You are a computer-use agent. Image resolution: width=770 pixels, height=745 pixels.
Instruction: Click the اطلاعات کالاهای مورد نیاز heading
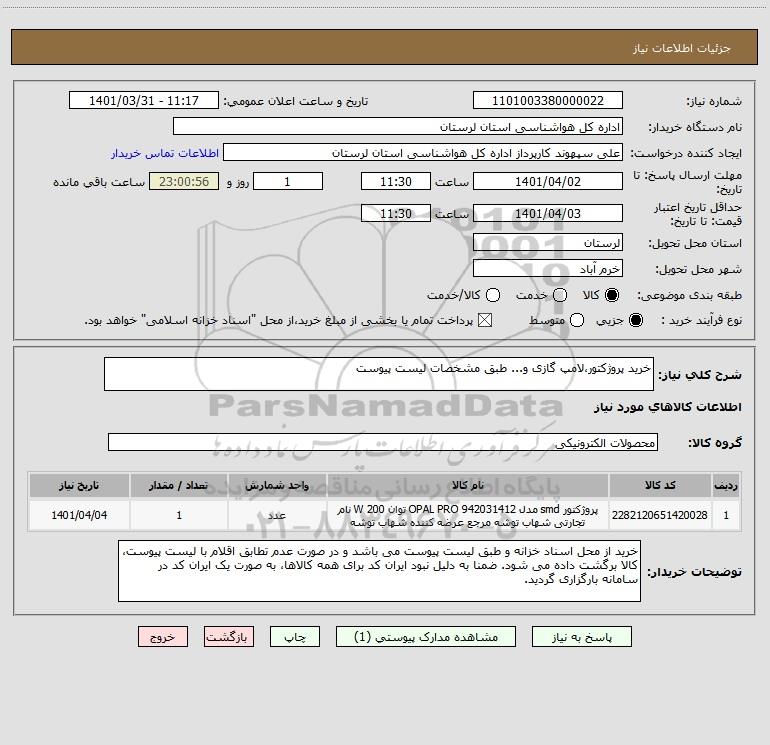click(668, 407)
